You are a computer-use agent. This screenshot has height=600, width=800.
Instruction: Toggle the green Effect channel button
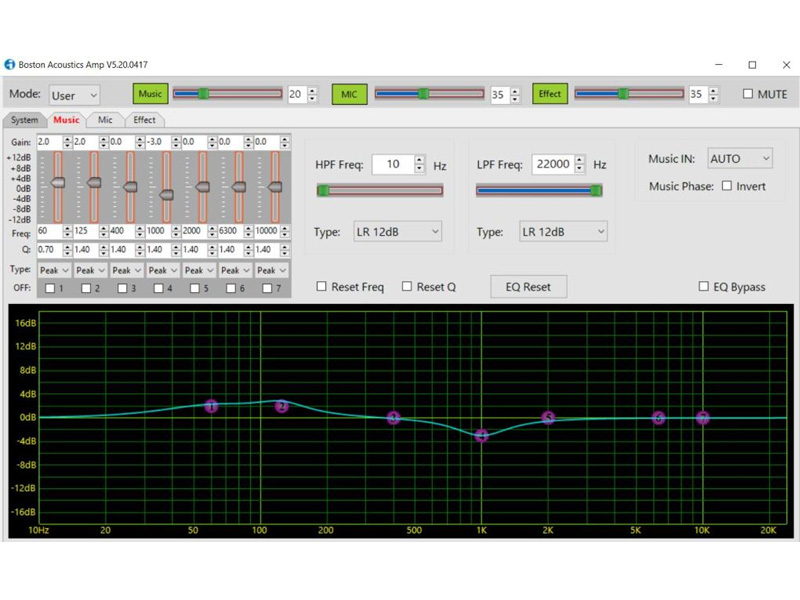click(x=550, y=94)
